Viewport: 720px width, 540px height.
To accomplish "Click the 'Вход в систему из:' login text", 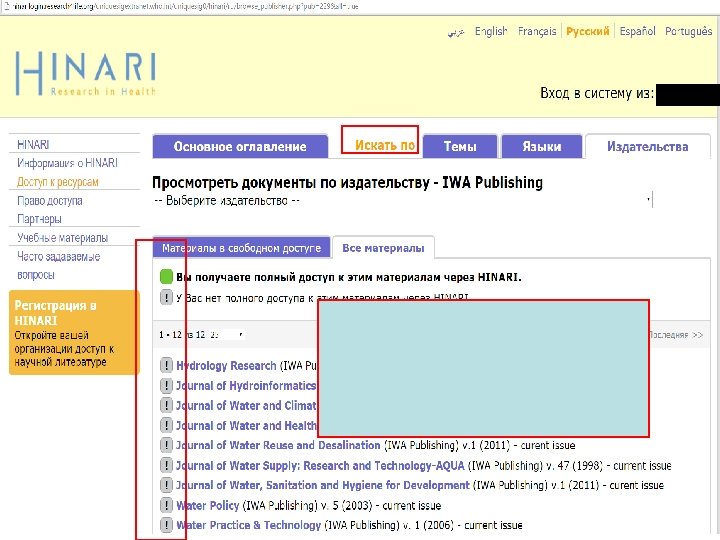I will [597, 93].
